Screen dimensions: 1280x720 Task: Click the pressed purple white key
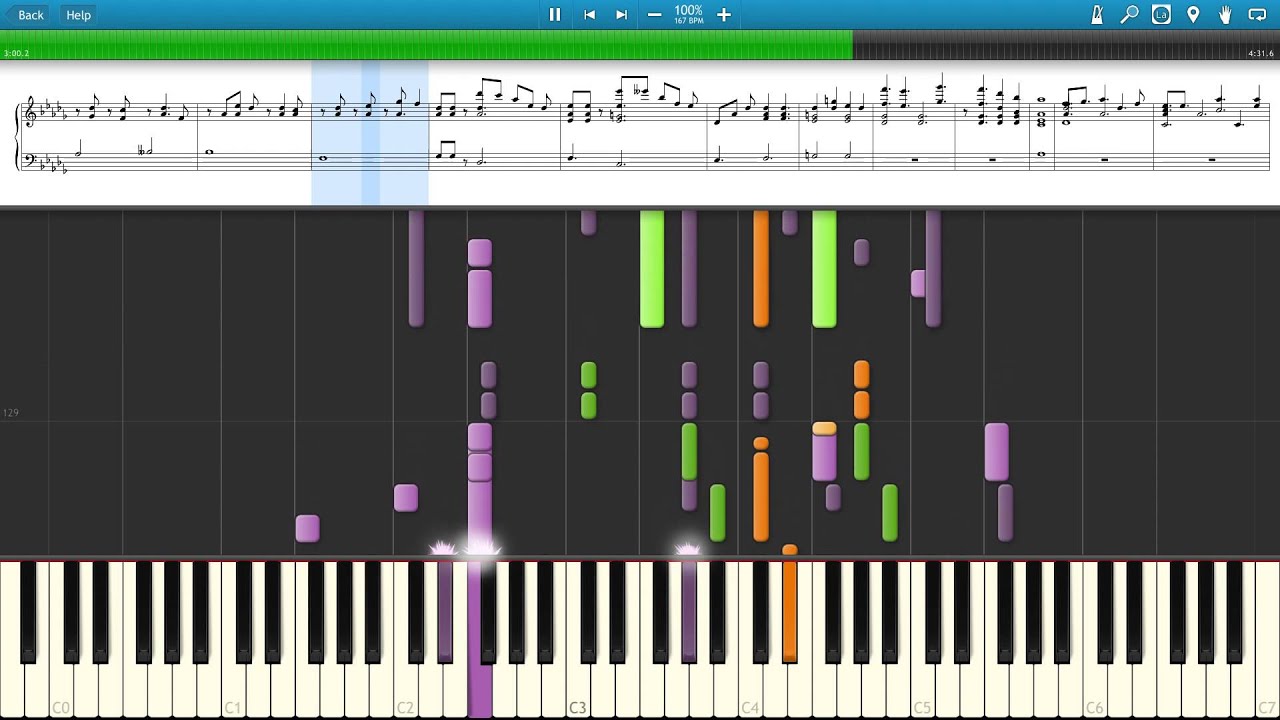[479, 690]
